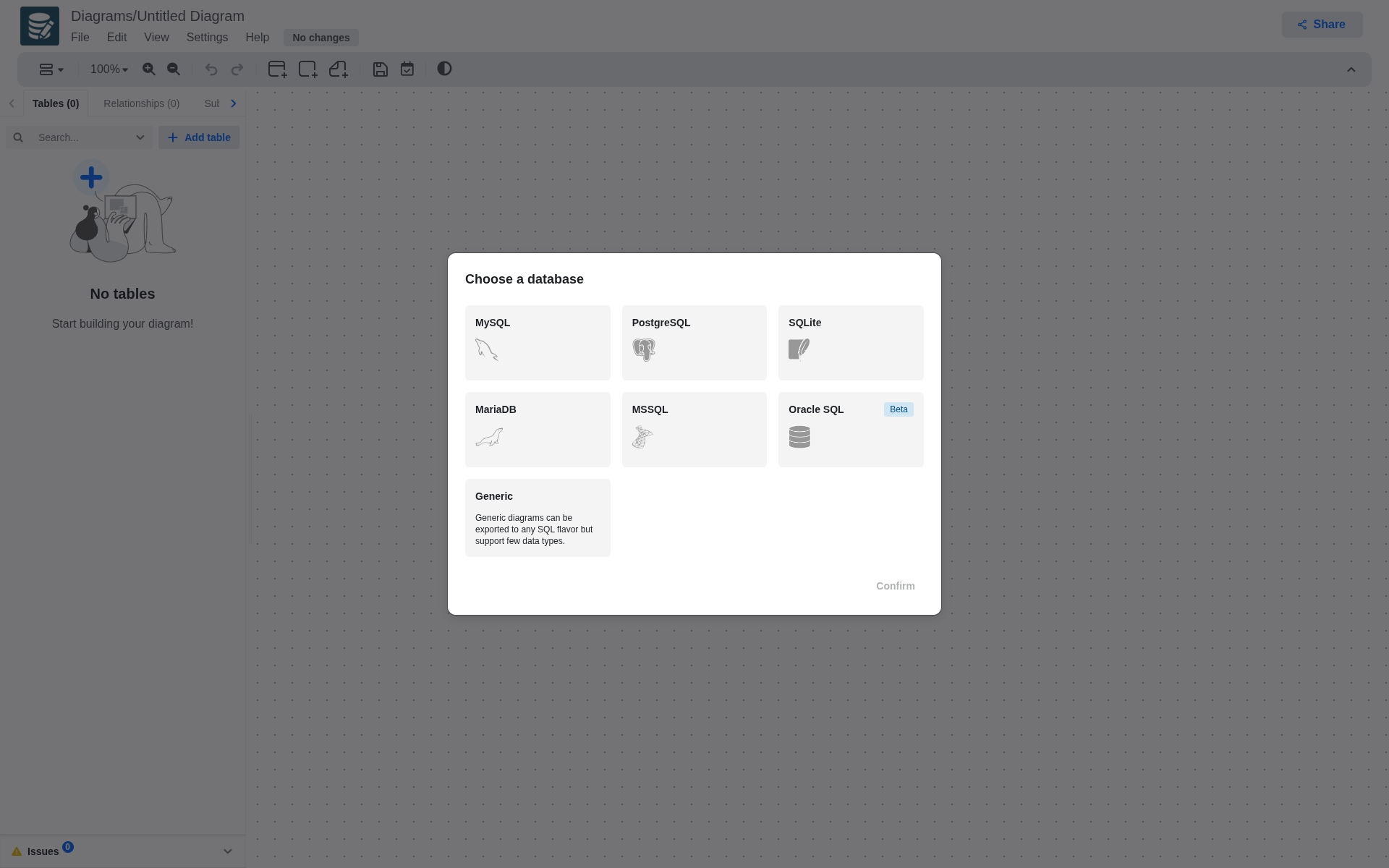The image size is (1389, 868).
Task: Select the PostgreSQL database option
Action: coord(694,342)
